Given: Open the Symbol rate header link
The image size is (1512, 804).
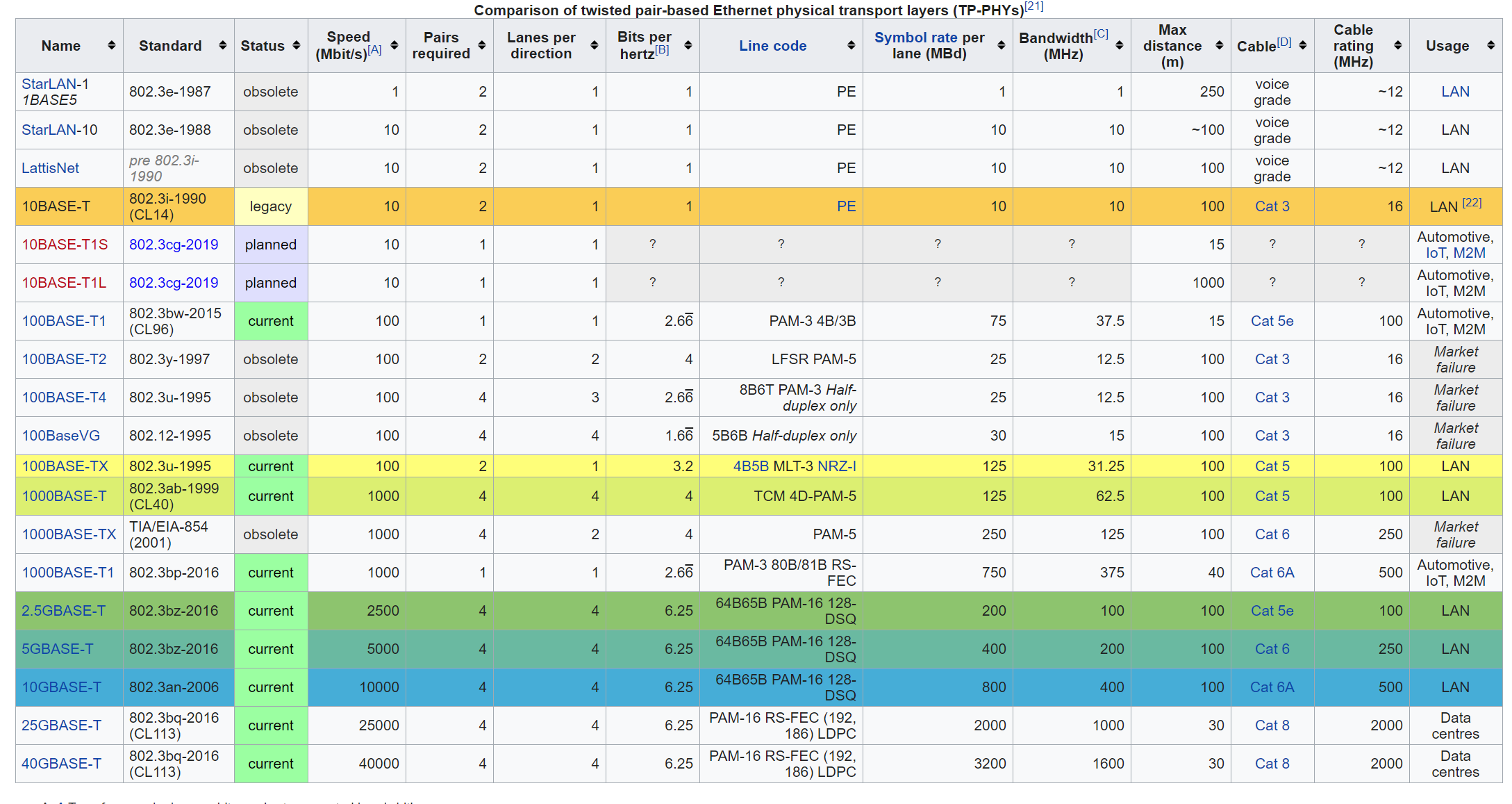Looking at the screenshot, I should [917, 38].
